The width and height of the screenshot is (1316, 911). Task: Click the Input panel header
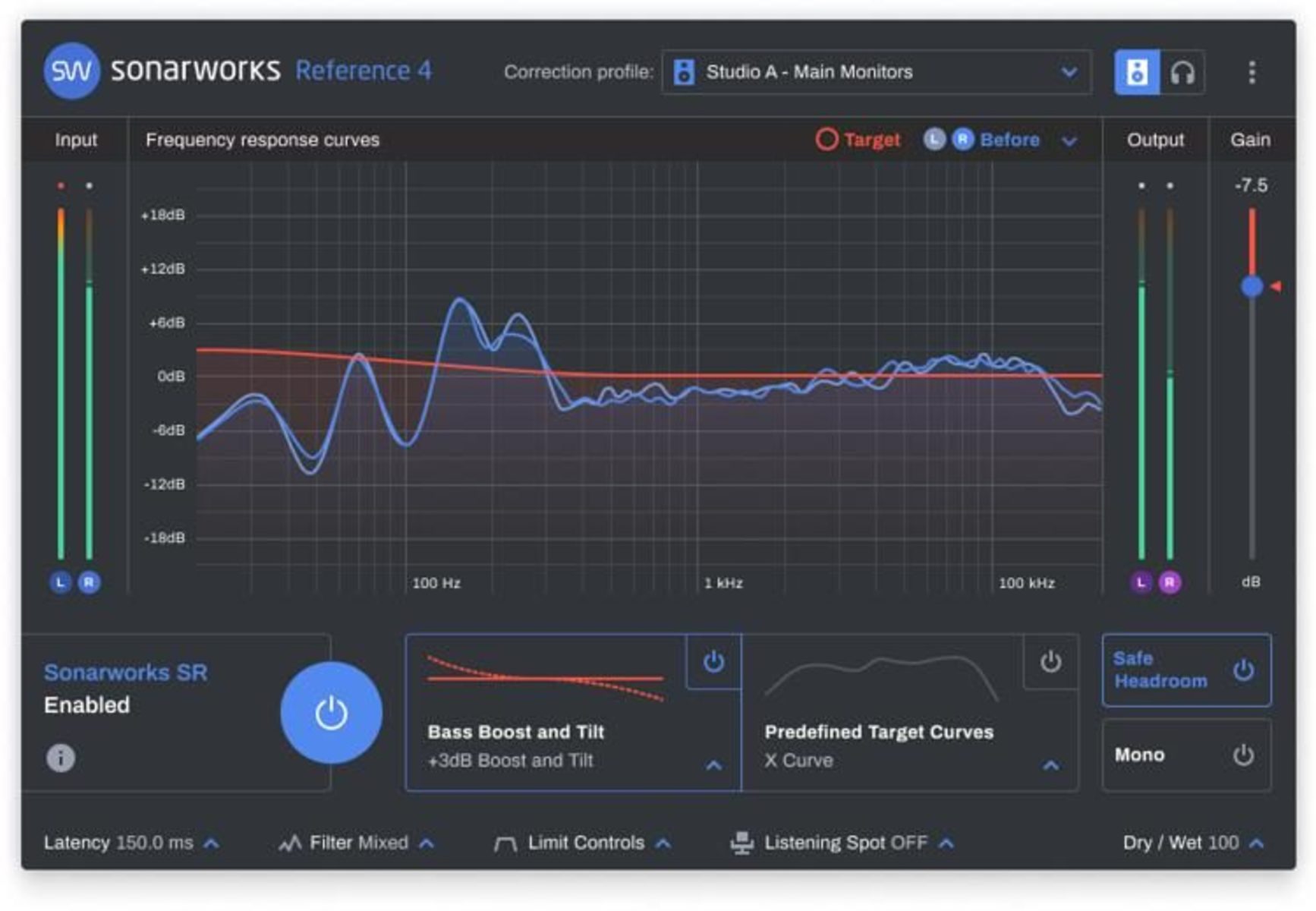tap(76, 140)
